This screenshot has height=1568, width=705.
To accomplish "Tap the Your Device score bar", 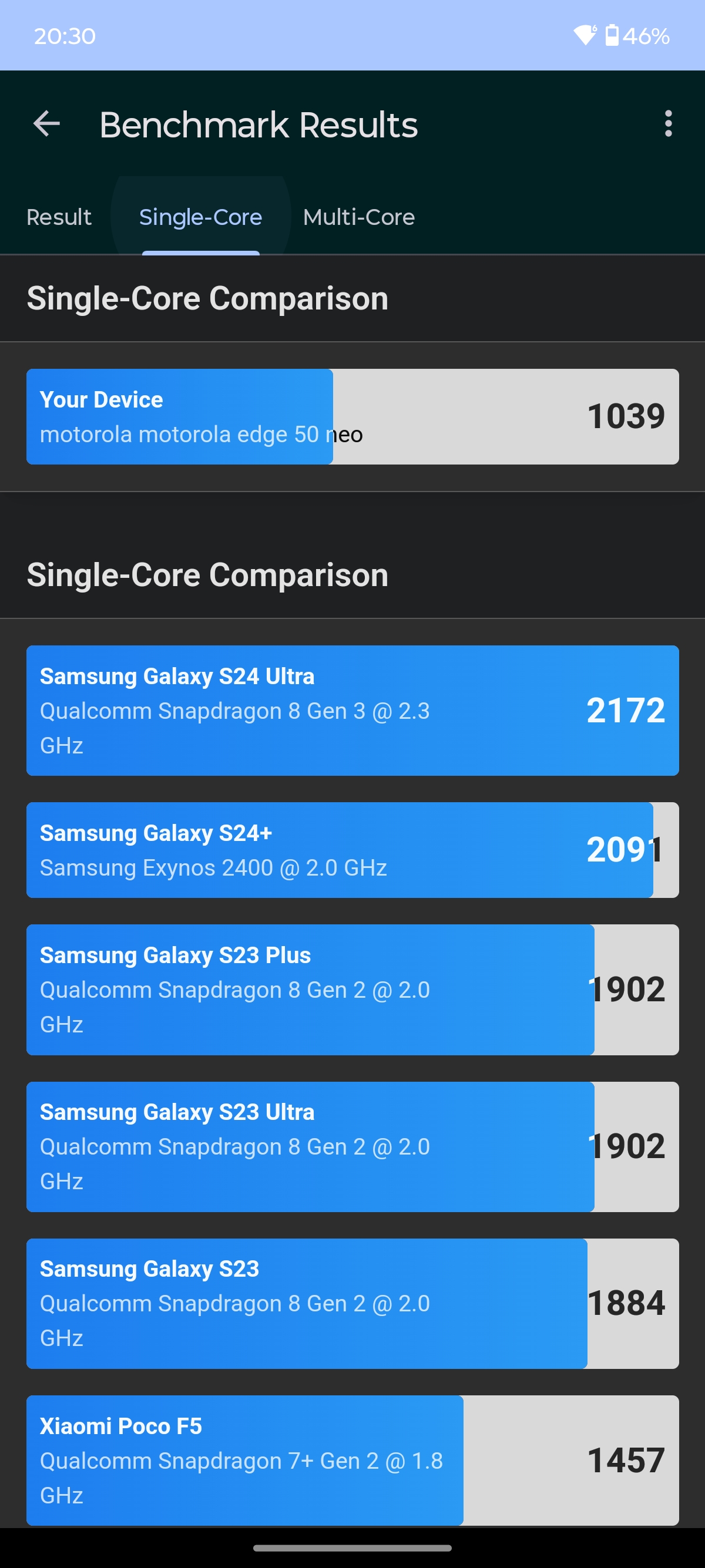I will 352,416.
